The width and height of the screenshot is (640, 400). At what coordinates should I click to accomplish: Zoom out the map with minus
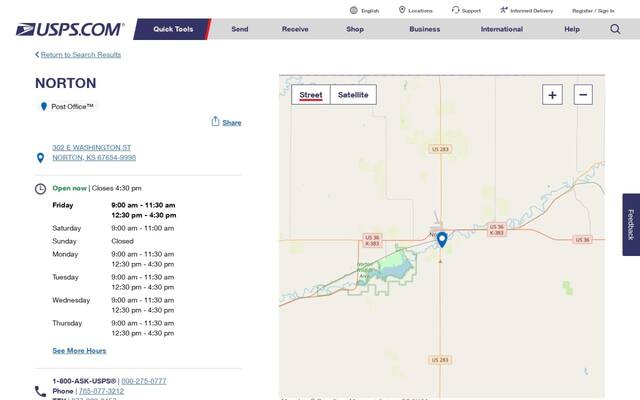coord(583,95)
